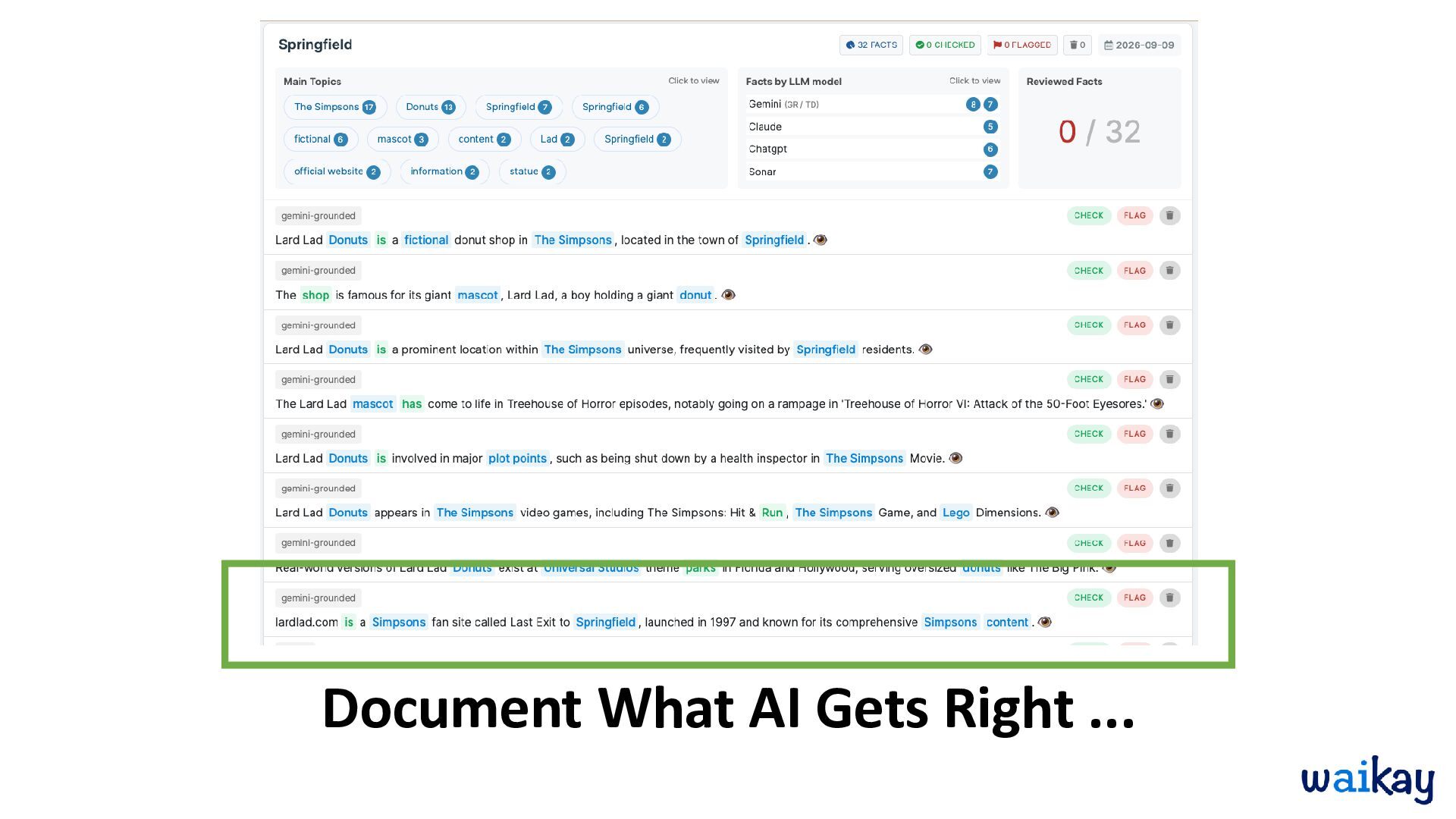Expand Main Topics via Click to view

click(x=693, y=80)
